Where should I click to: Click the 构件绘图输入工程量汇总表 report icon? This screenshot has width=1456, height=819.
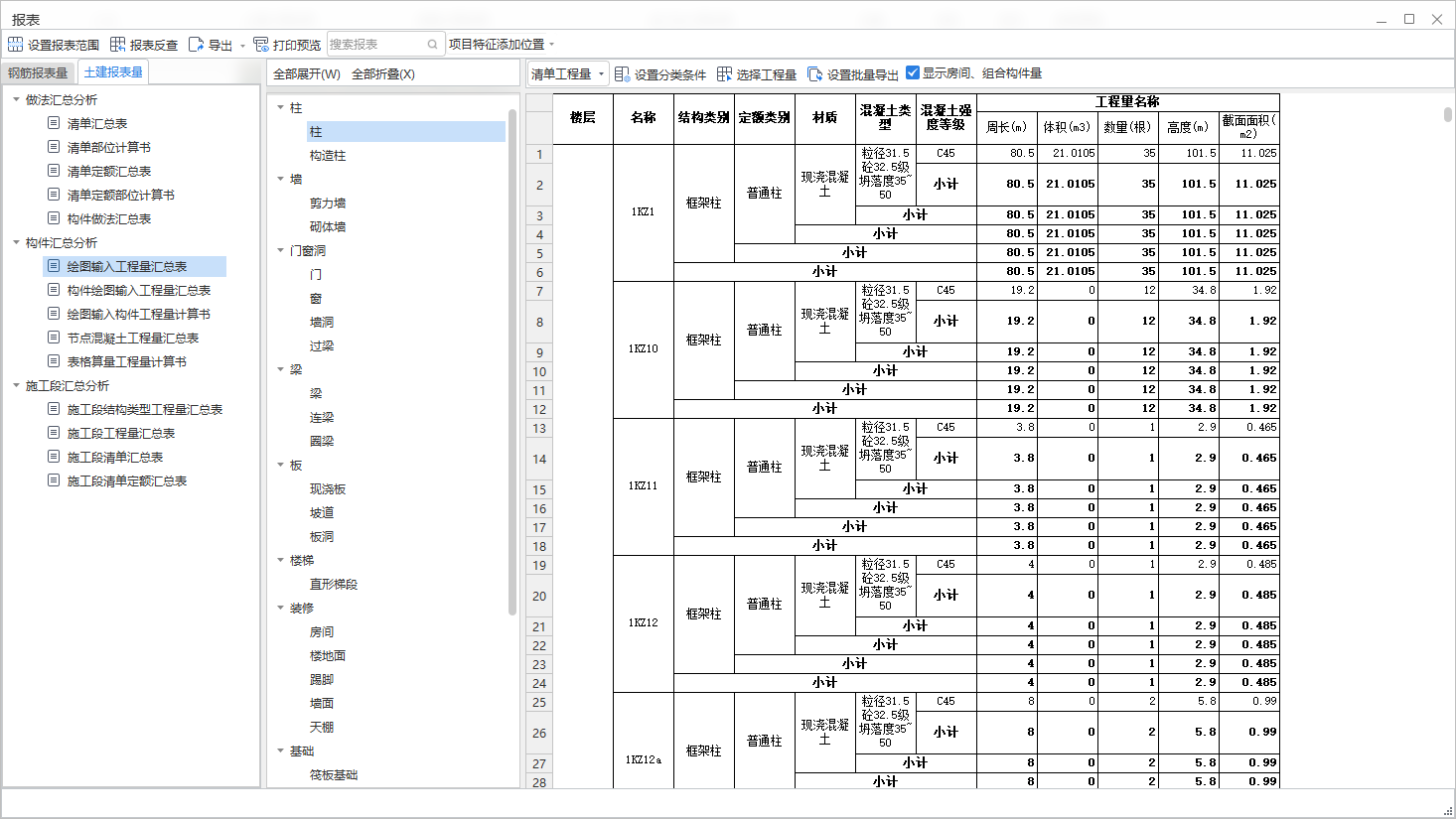(54, 290)
